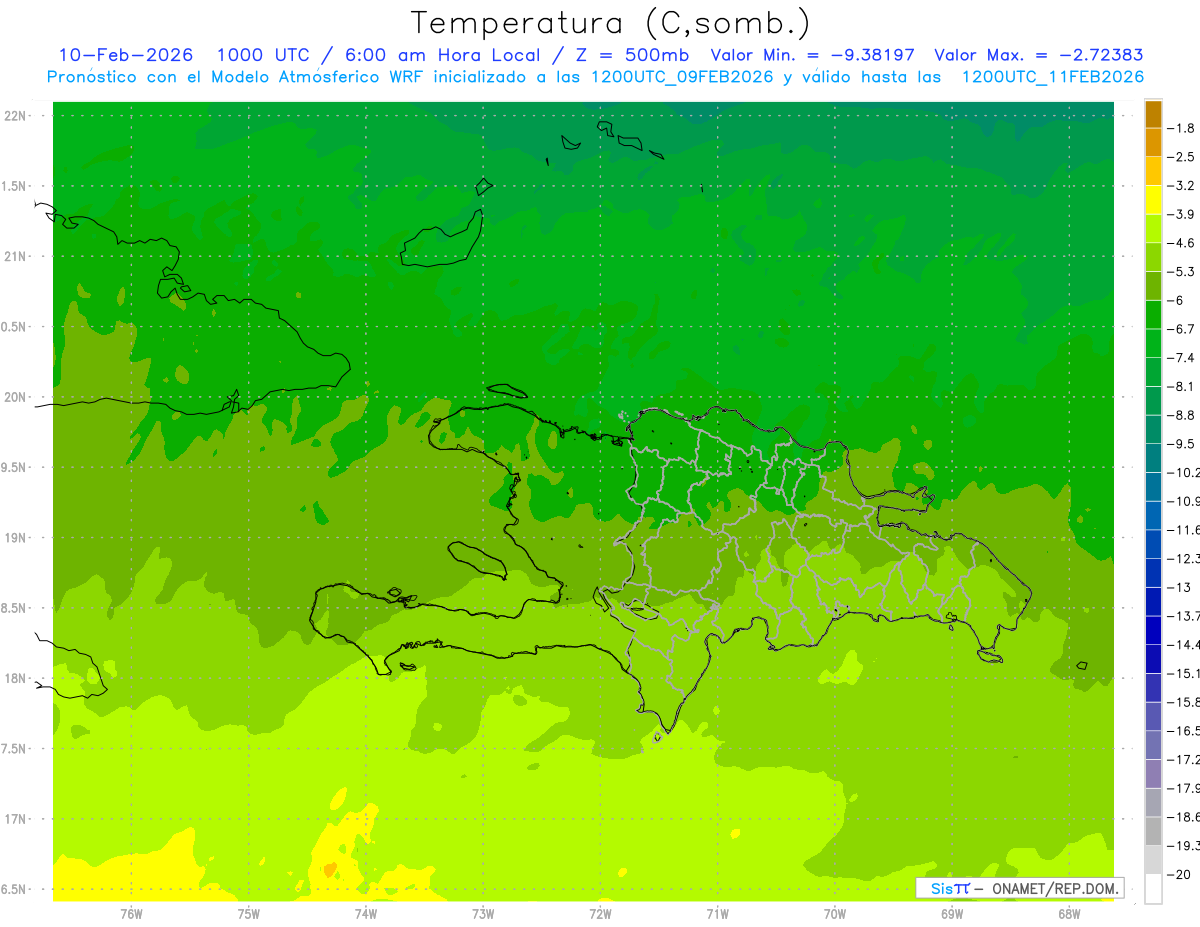Pick the dark blue swatch between -13.7 and -14.4
Image resolution: width=1200 pixels, height=927 pixels.
click(1153, 630)
